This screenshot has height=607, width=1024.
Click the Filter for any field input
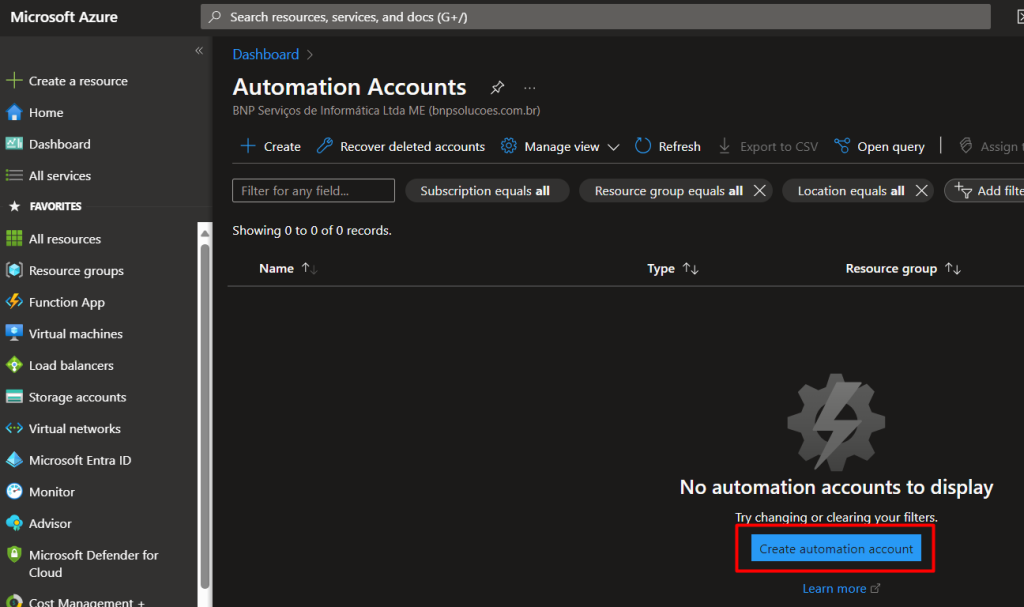pyautogui.click(x=313, y=191)
